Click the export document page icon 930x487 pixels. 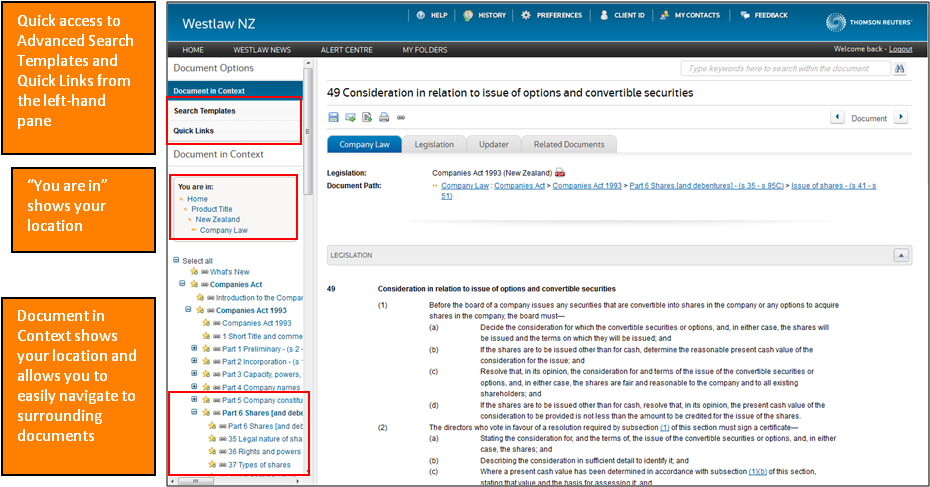367,117
